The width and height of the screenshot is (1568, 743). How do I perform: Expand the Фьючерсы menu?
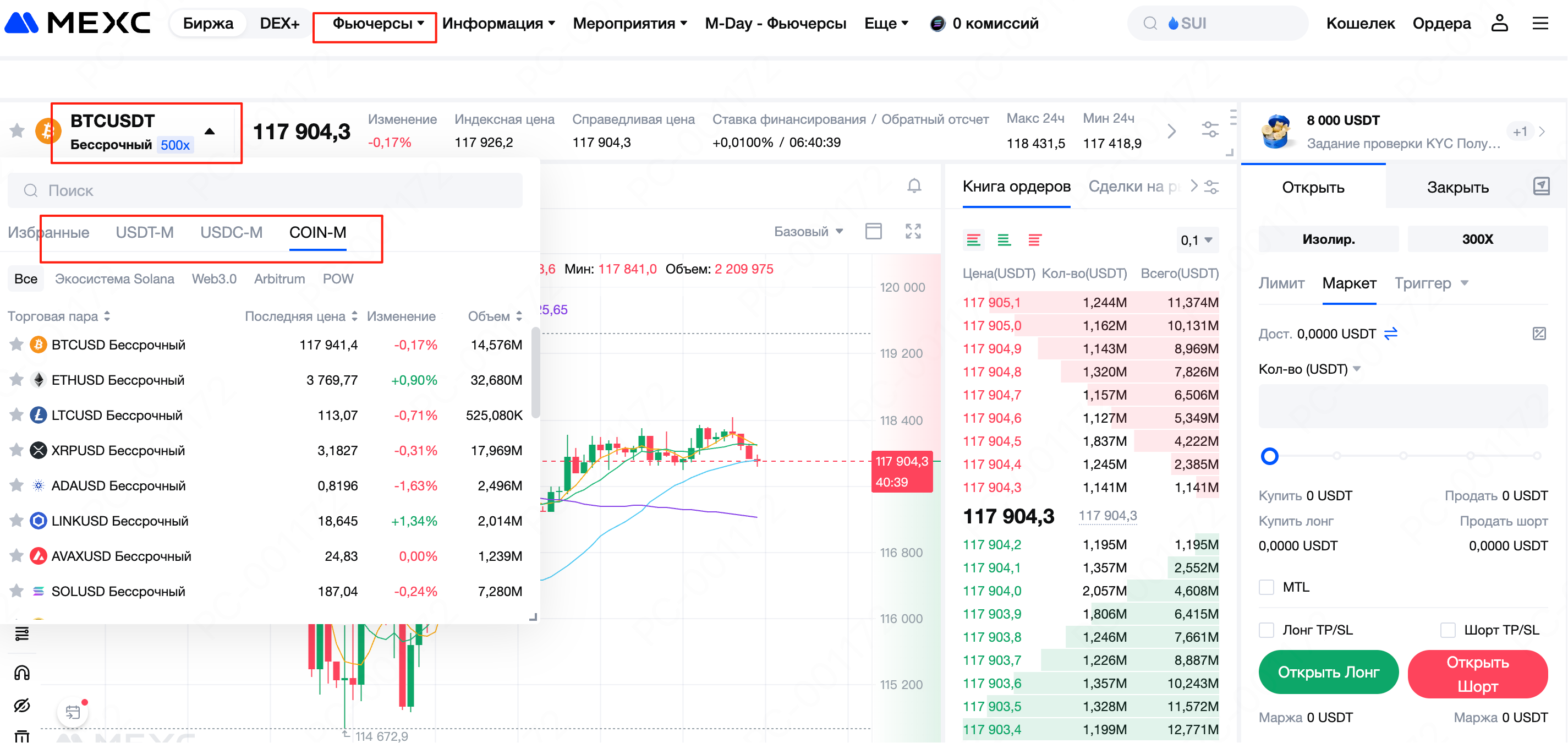(x=377, y=23)
